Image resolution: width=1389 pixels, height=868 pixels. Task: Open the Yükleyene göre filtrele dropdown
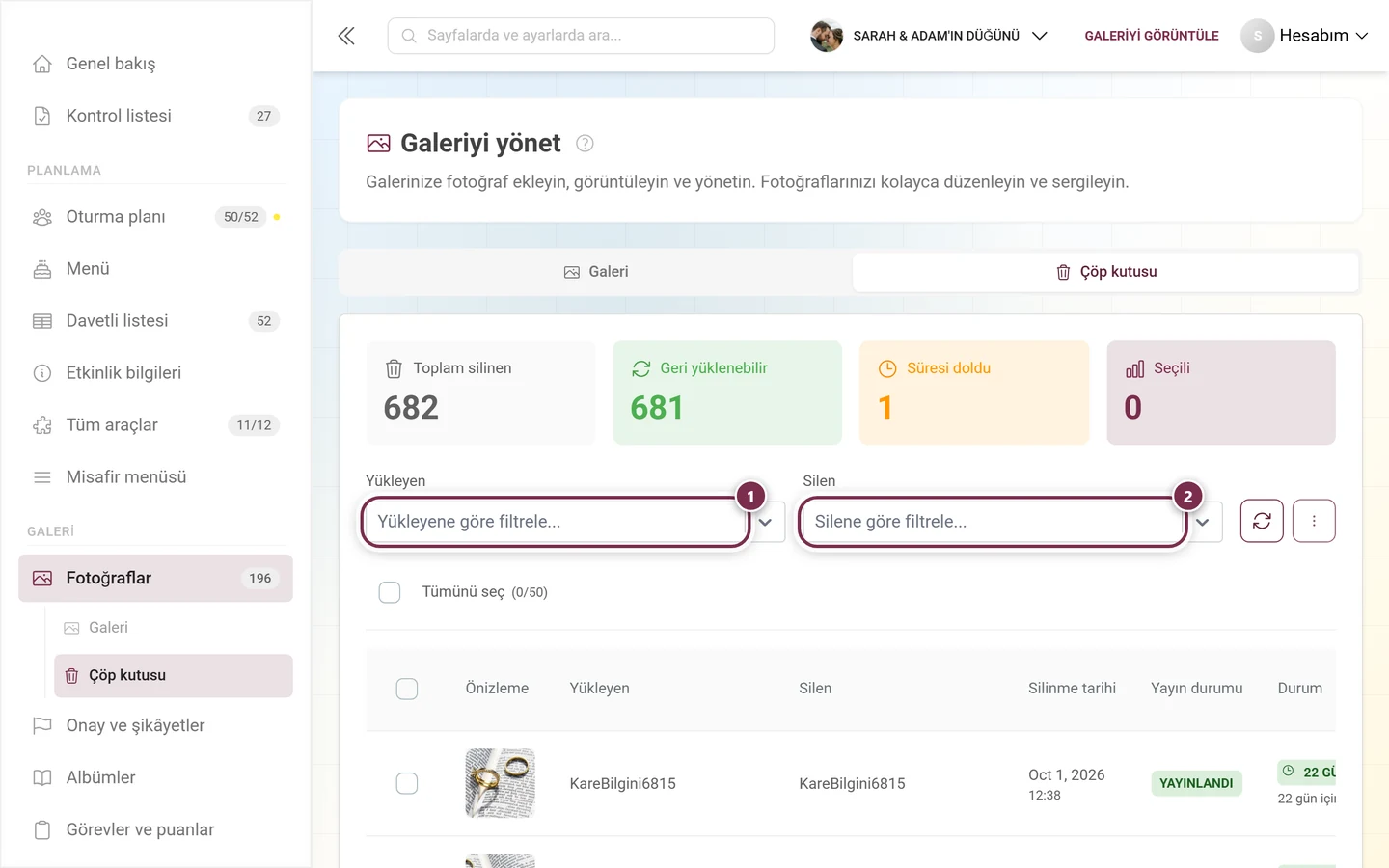[575, 522]
